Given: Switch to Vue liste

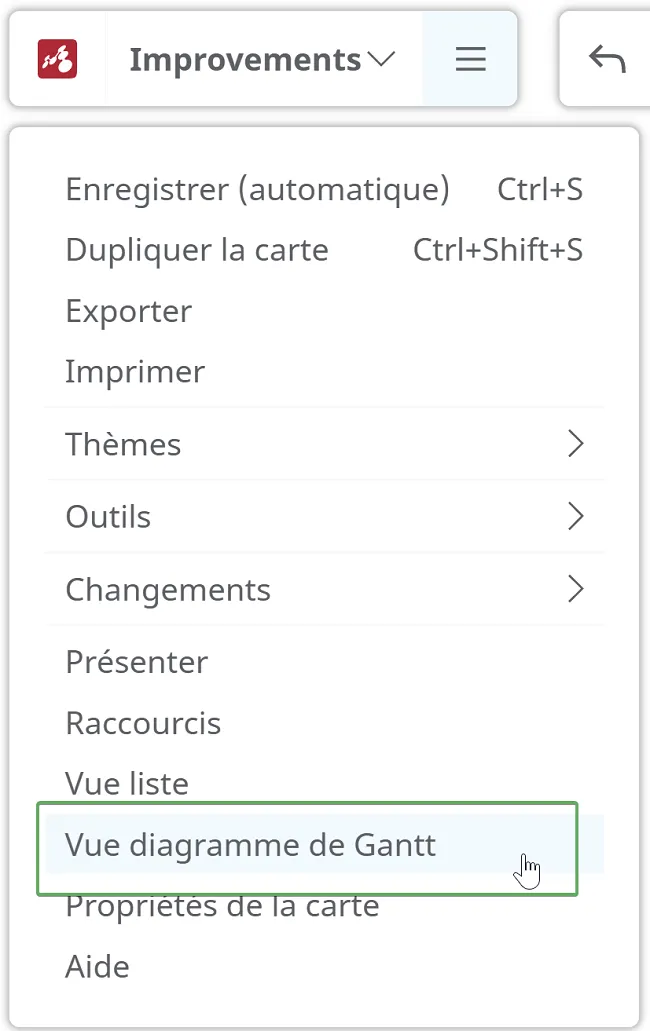Looking at the screenshot, I should [325, 783].
